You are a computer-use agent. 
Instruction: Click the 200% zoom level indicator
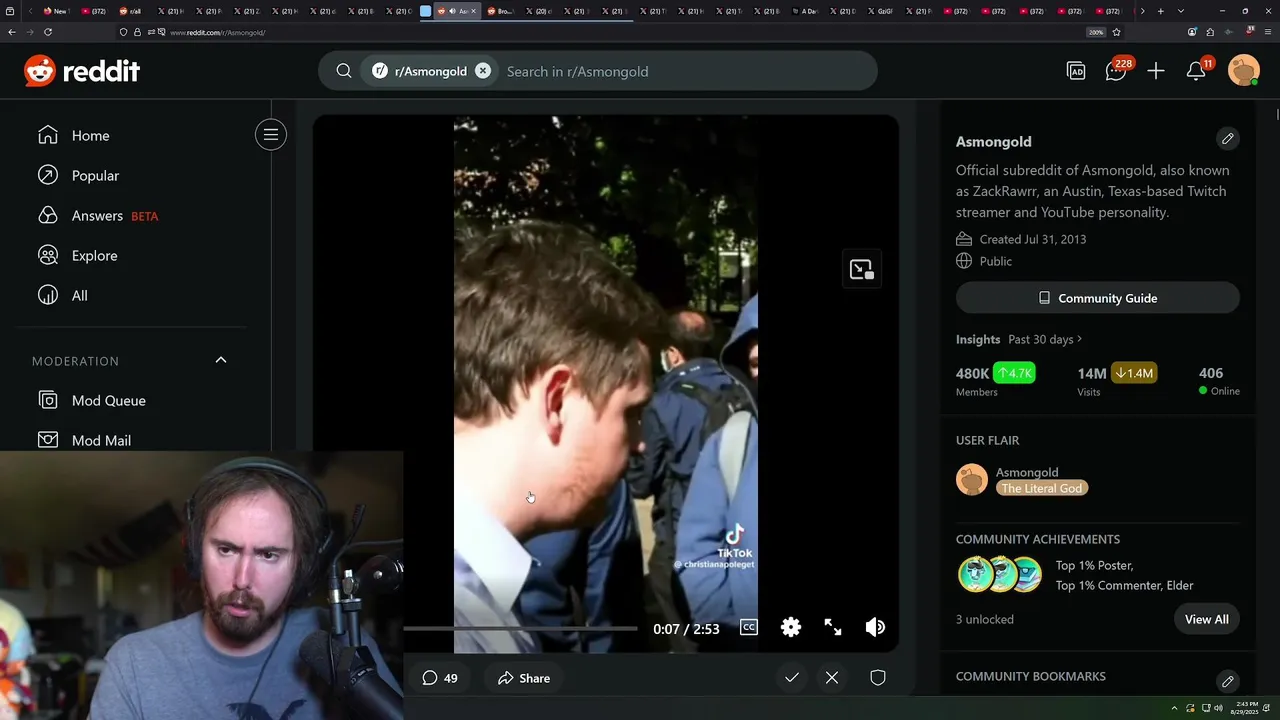tap(1096, 32)
